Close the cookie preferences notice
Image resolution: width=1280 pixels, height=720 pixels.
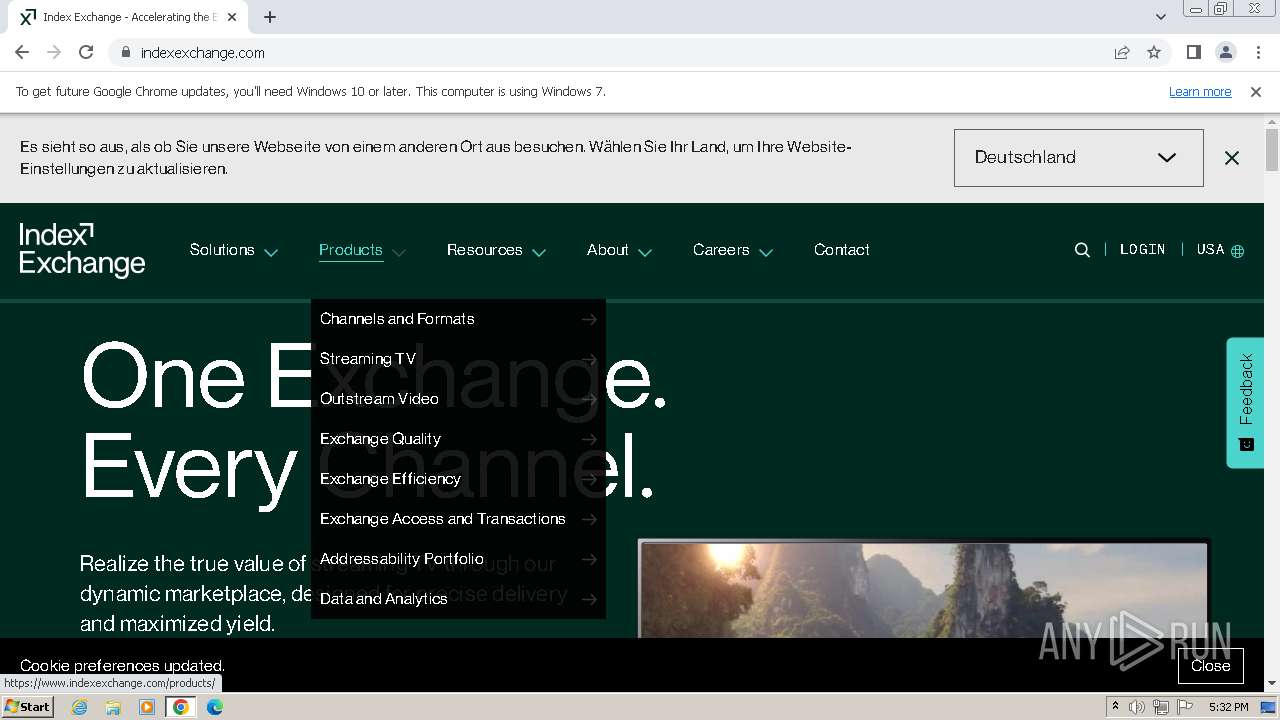pos(1210,666)
